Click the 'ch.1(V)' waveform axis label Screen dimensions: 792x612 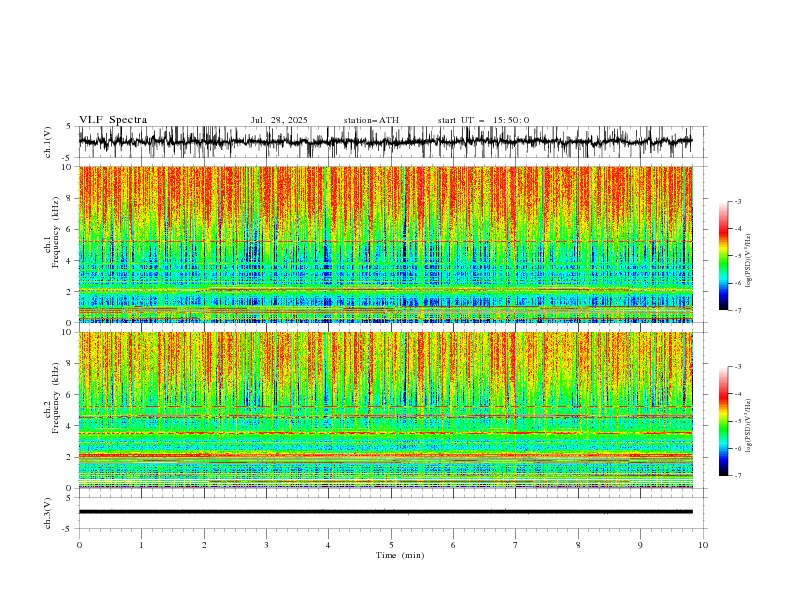click(x=48, y=142)
